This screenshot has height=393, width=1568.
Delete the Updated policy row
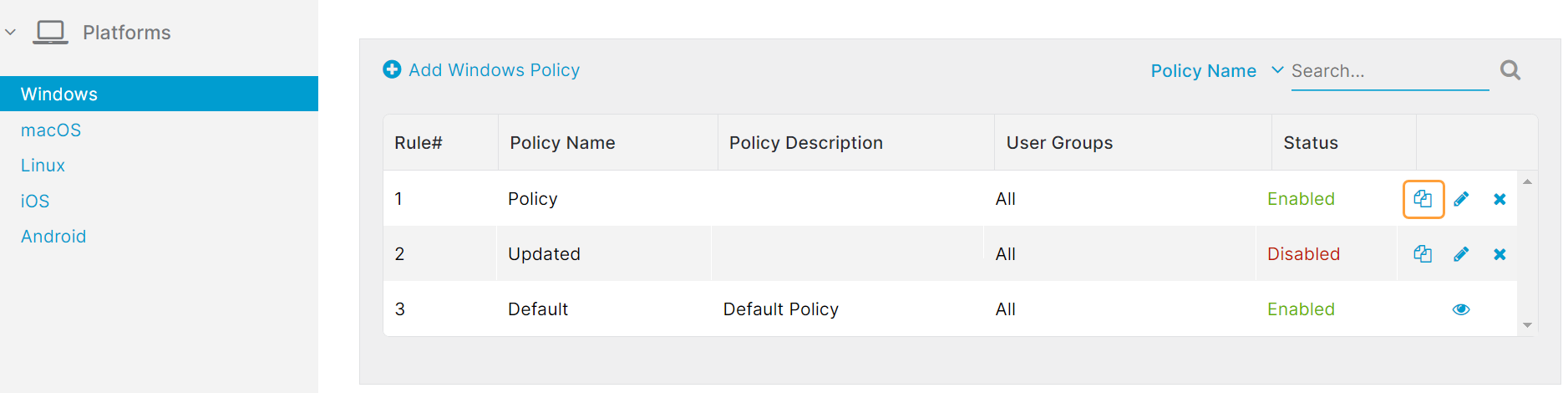(1499, 254)
